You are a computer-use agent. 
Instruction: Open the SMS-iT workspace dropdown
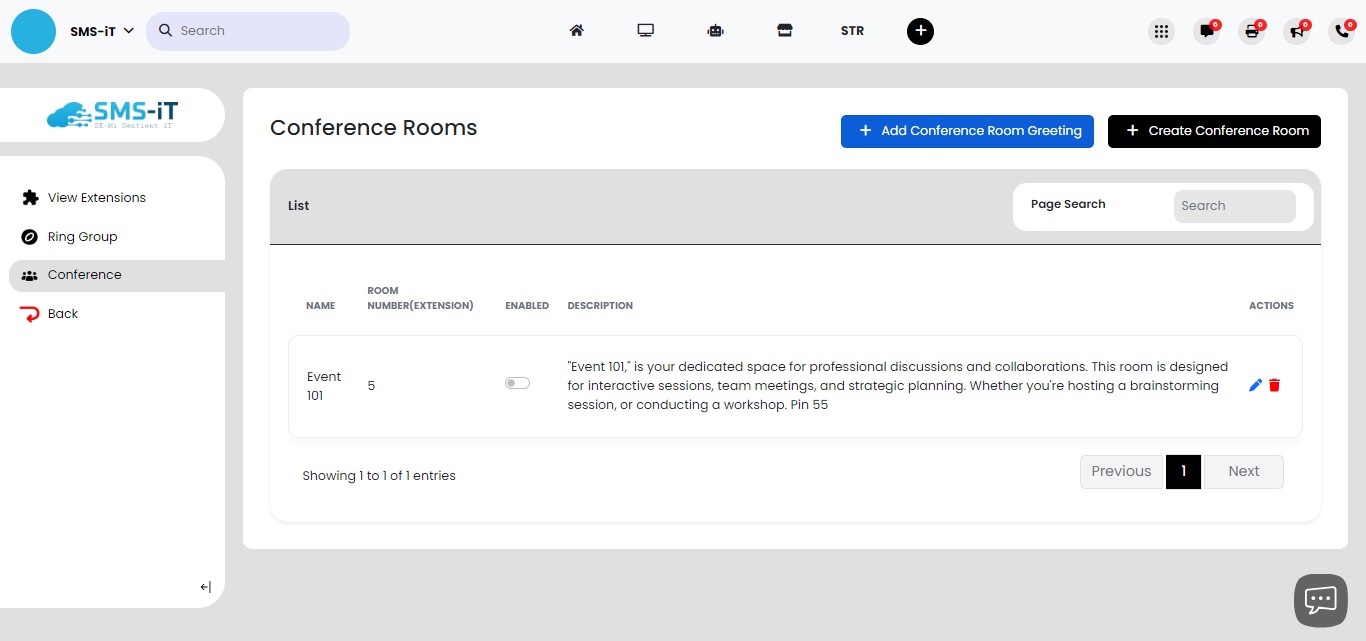tap(100, 31)
